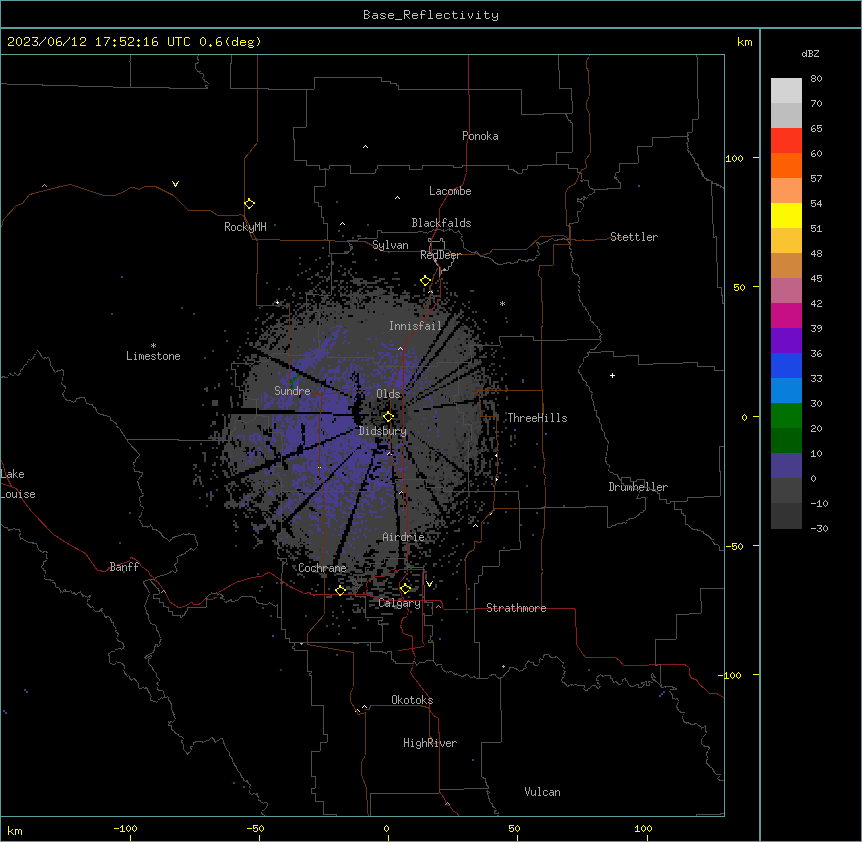
Task: Click the Drumheller town label
Action: point(638,487)
